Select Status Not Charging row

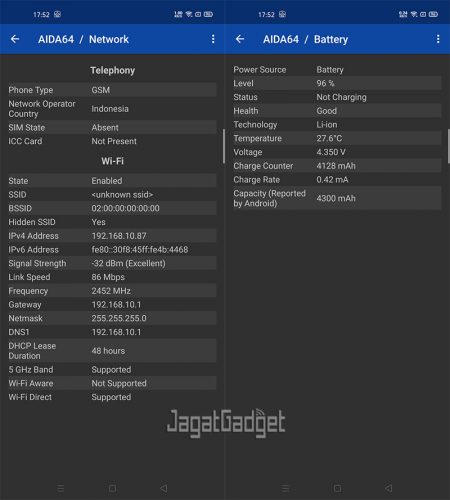click(x=337, y=97)
